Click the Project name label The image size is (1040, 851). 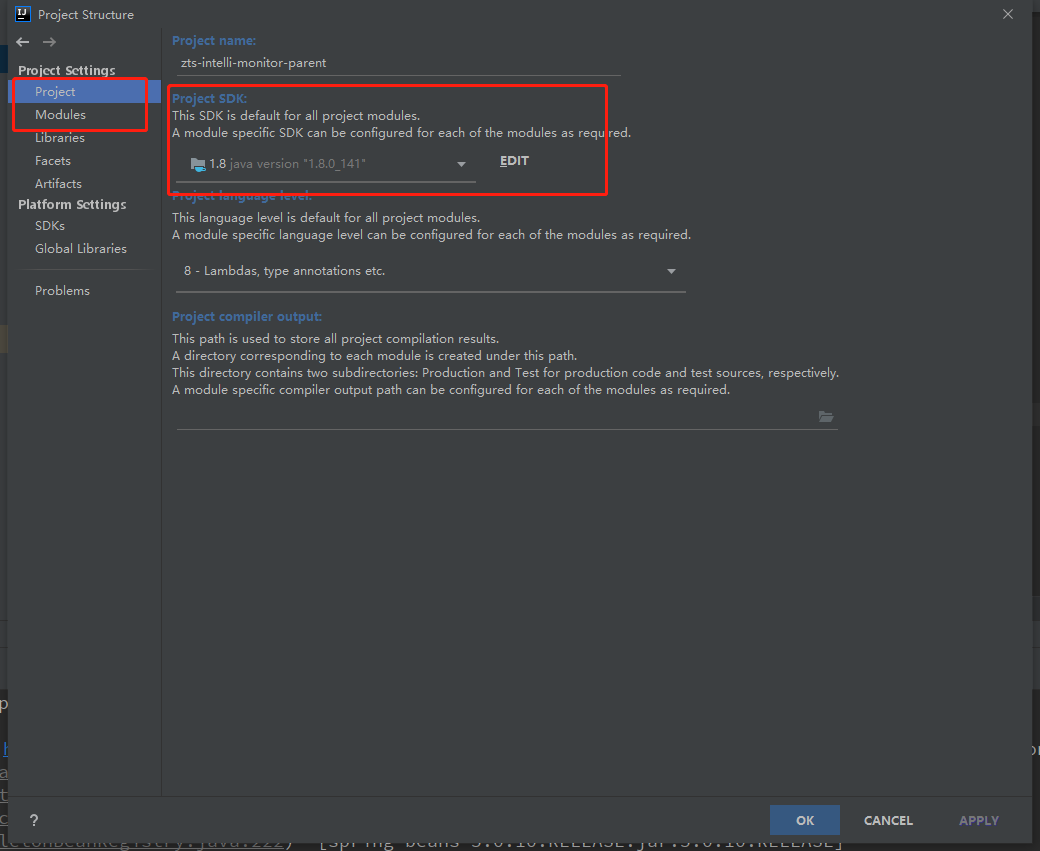214,40
